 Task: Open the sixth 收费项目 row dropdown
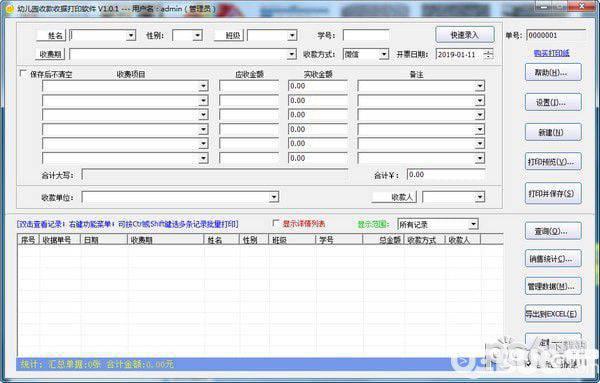(204, 158)
